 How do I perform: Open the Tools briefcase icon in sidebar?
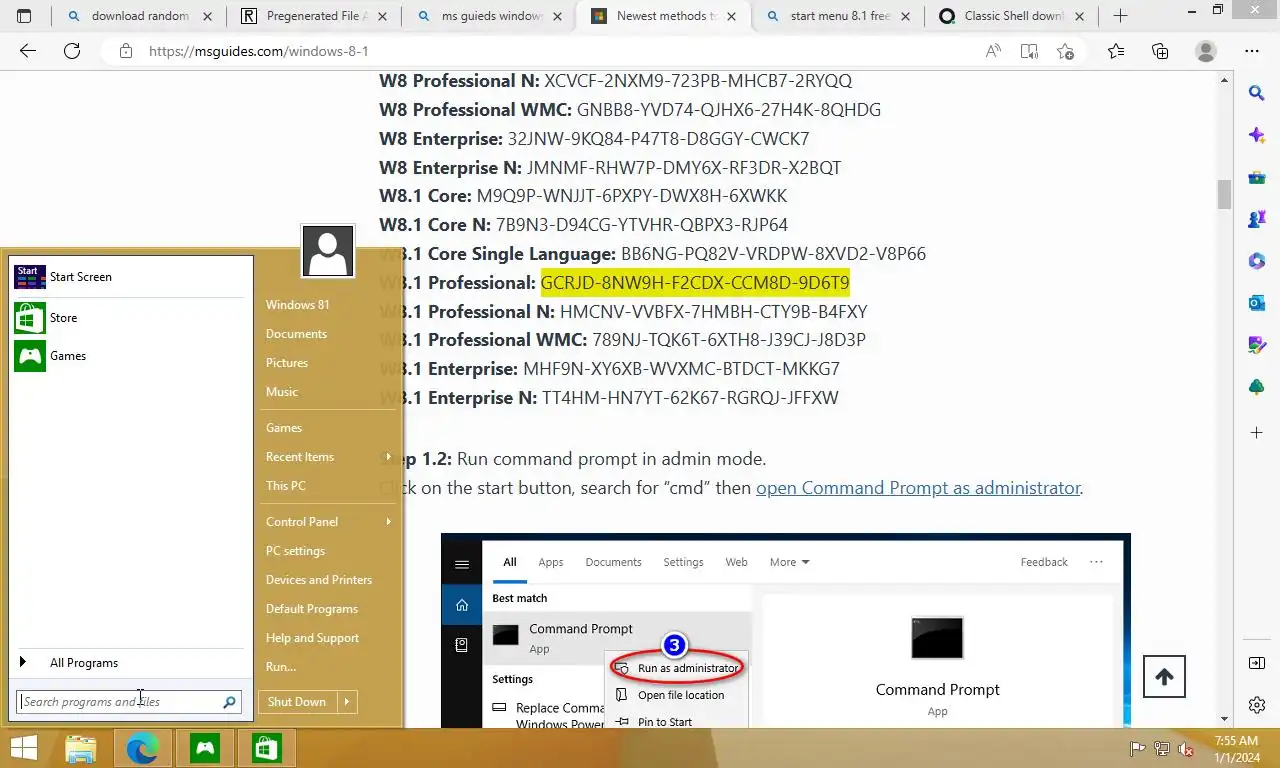(1257, 177)
